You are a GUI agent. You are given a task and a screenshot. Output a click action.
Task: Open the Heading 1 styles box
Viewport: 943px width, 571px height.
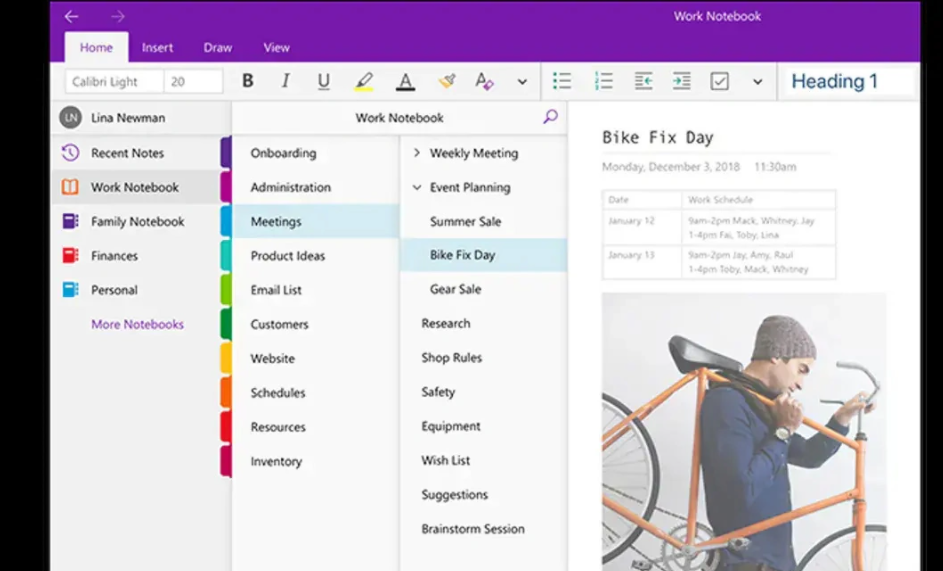coord(848,81)
